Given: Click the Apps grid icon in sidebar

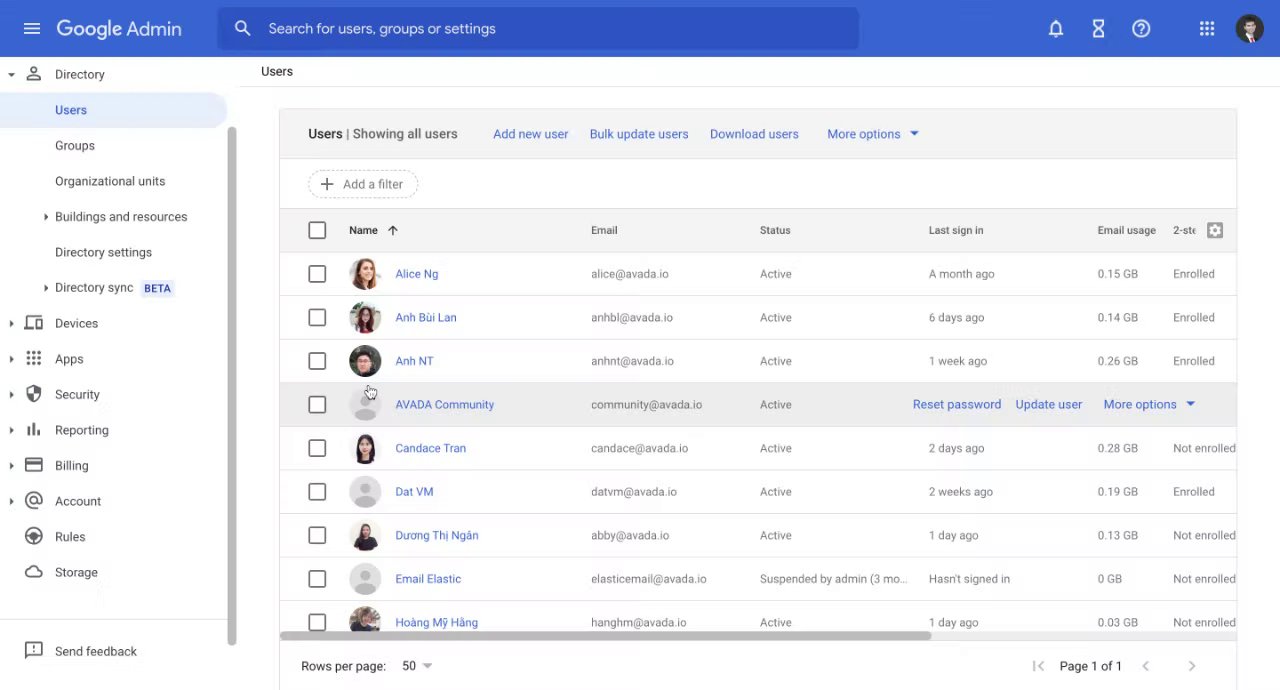Looking at the screenshot, I should (x=34, y=358).
